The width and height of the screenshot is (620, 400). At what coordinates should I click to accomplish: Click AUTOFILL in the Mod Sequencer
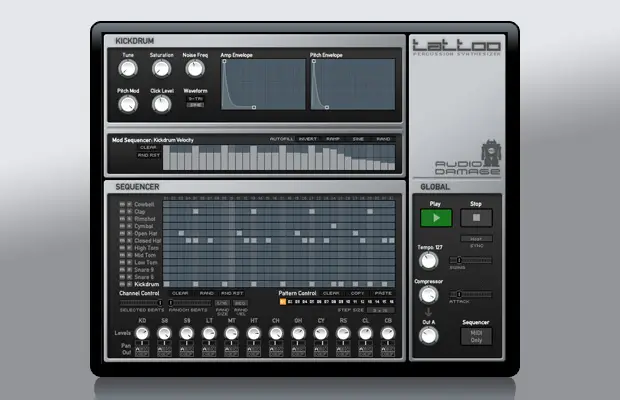[x=282, y=139]
